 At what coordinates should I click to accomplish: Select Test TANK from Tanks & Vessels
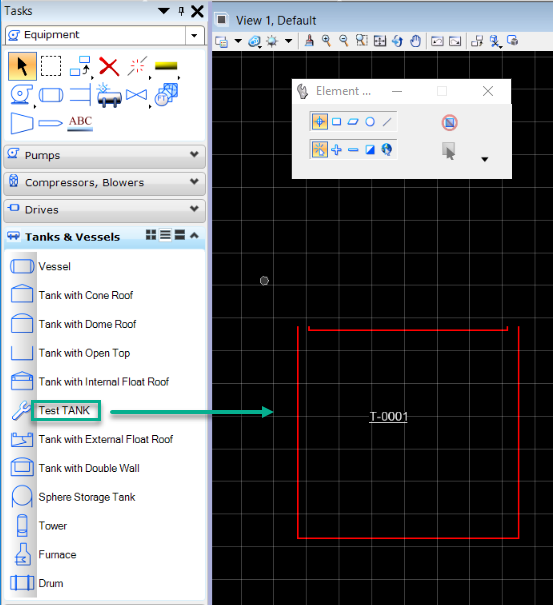click(x=64, y=410)
